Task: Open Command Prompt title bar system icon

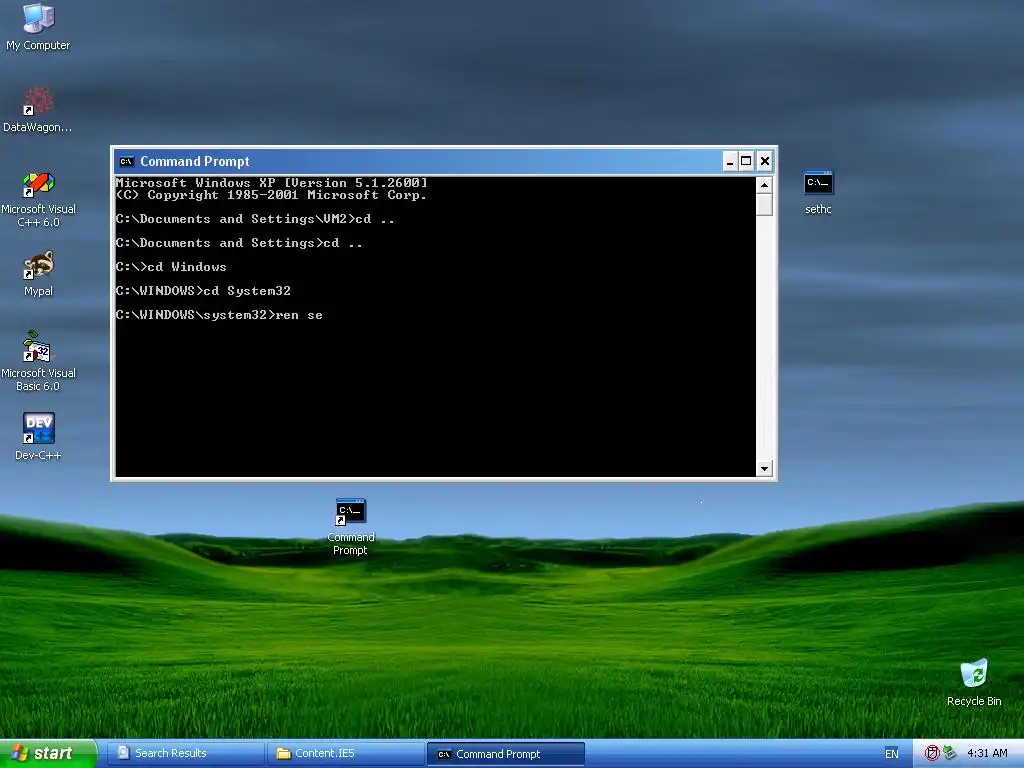Action: coord(127,161)
